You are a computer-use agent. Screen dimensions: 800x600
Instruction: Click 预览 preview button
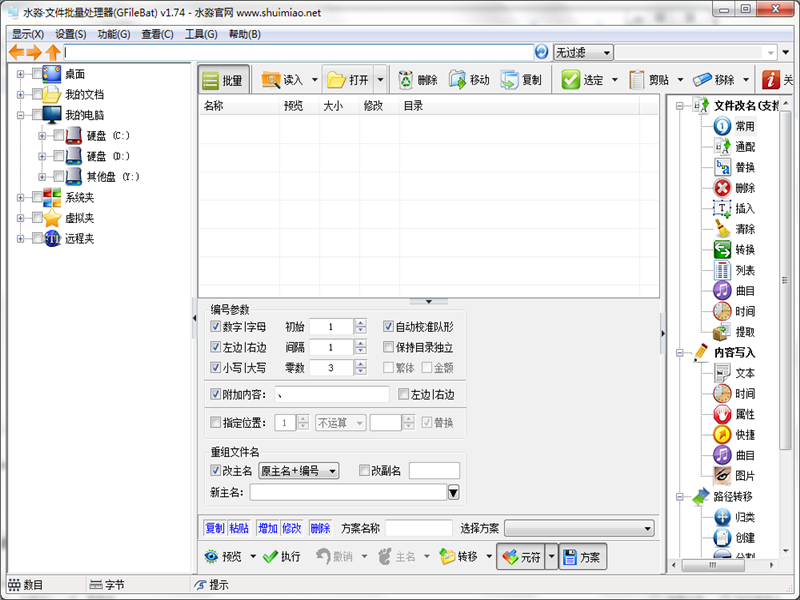coord(223,557)
